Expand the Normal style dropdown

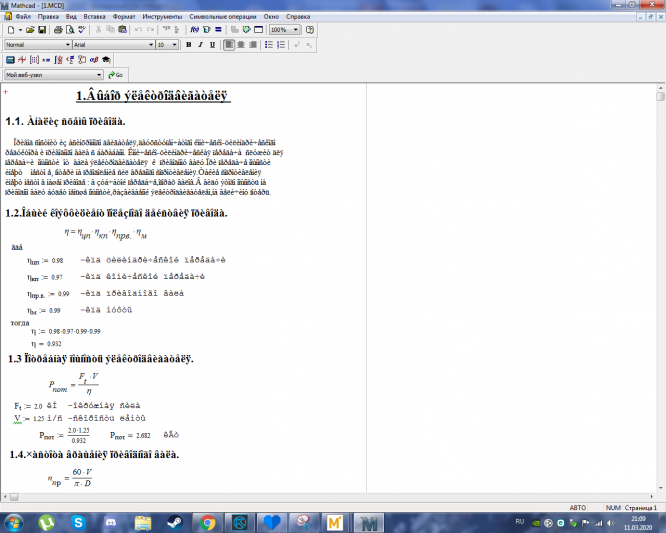point(68,45)
